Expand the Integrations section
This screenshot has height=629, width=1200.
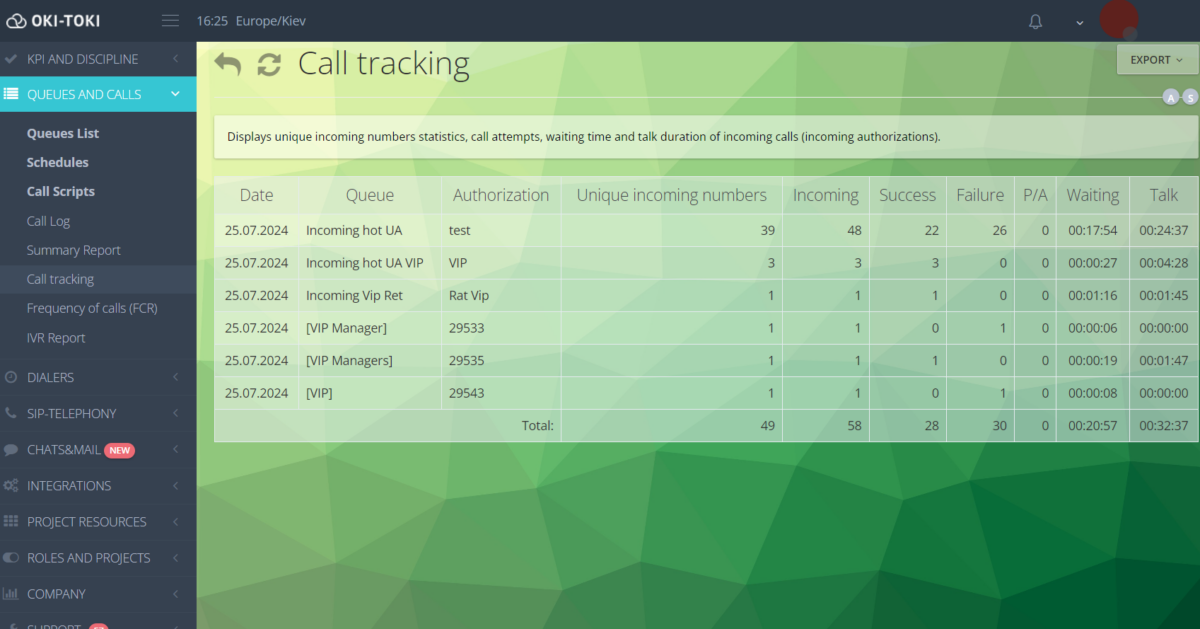coord(97,485)
